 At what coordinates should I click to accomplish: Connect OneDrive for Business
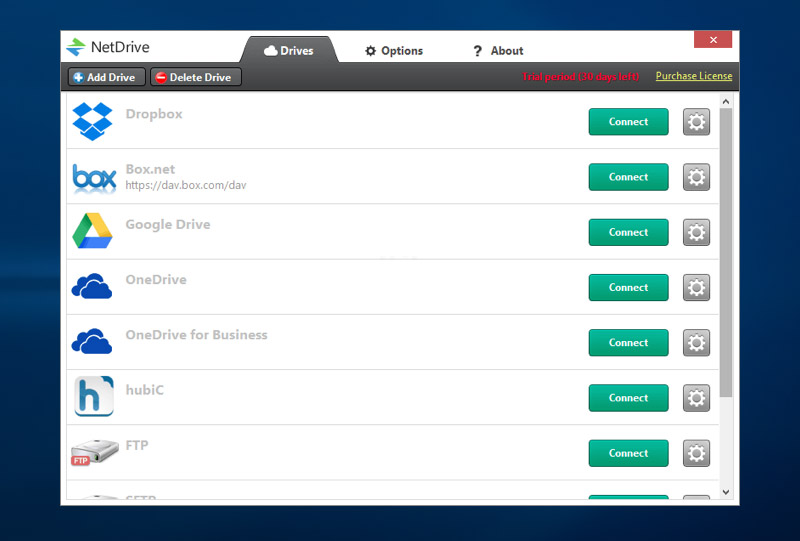point(629,342)
